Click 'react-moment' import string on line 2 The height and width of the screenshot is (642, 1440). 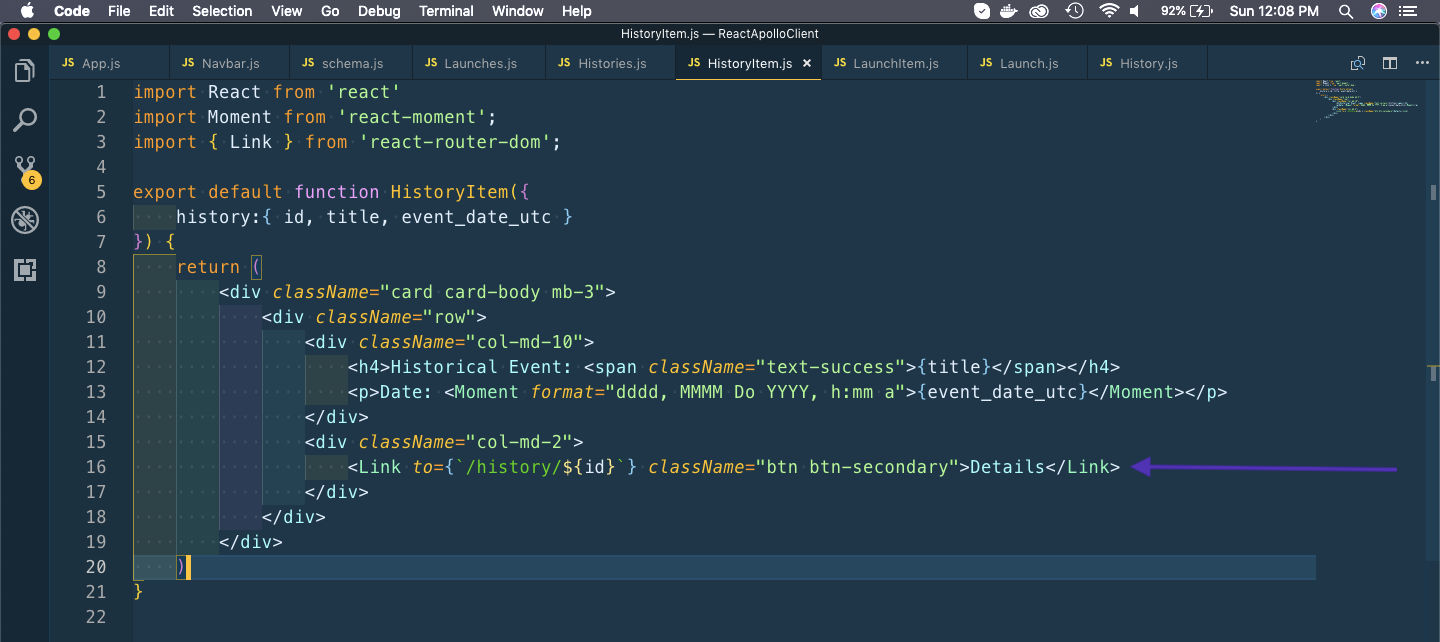click(412, 117)
